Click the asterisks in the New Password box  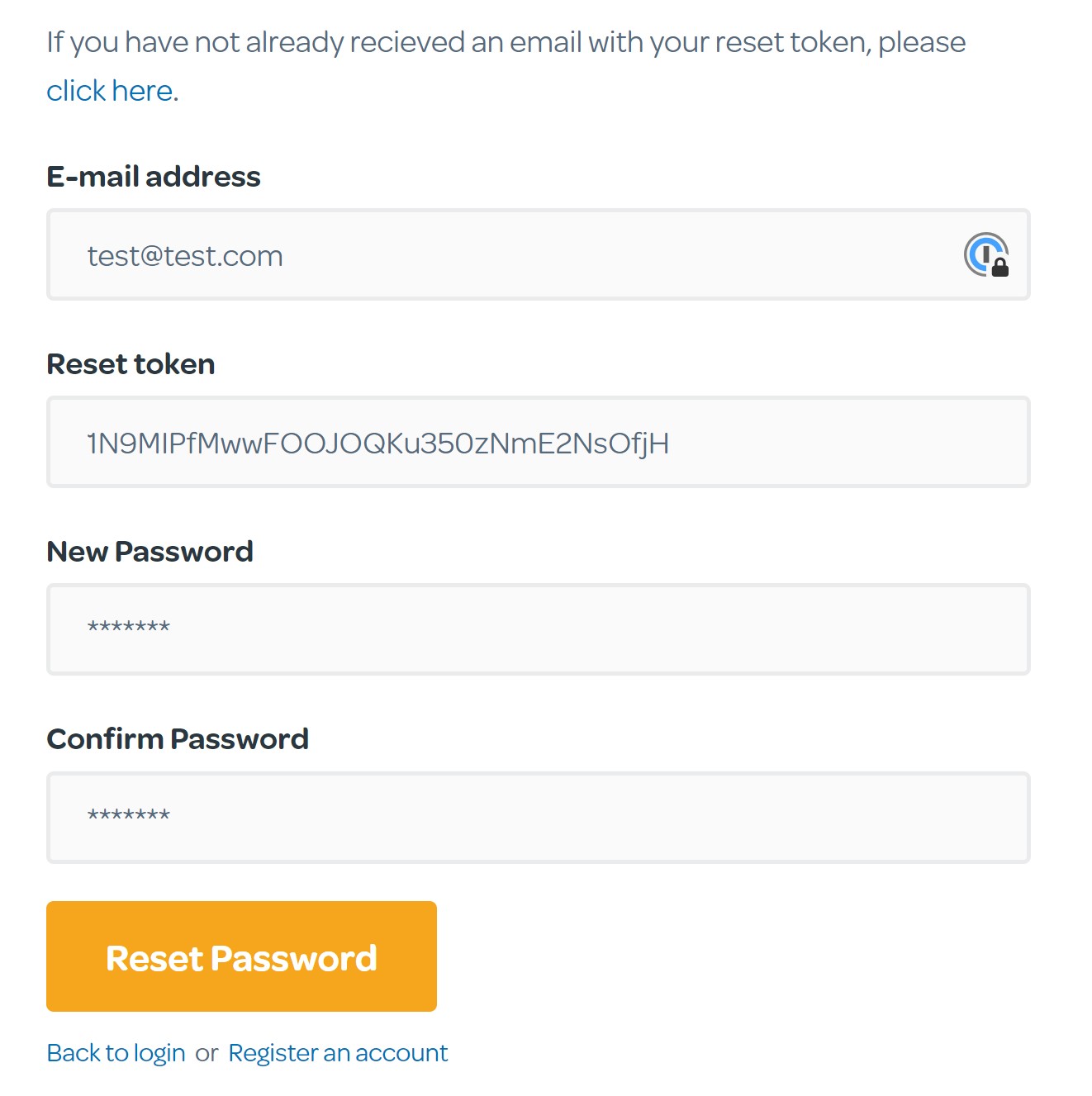tap(129, 628)
